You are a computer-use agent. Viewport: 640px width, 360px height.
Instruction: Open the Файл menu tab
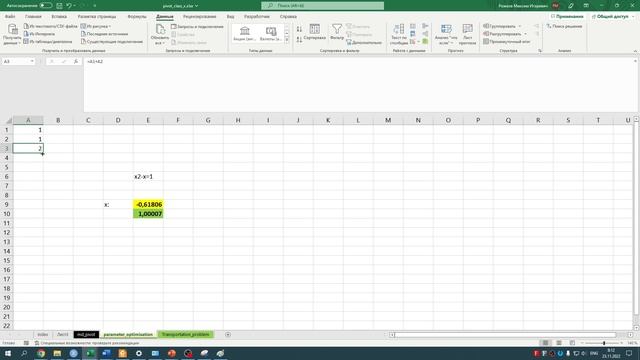tap(10, 17)
